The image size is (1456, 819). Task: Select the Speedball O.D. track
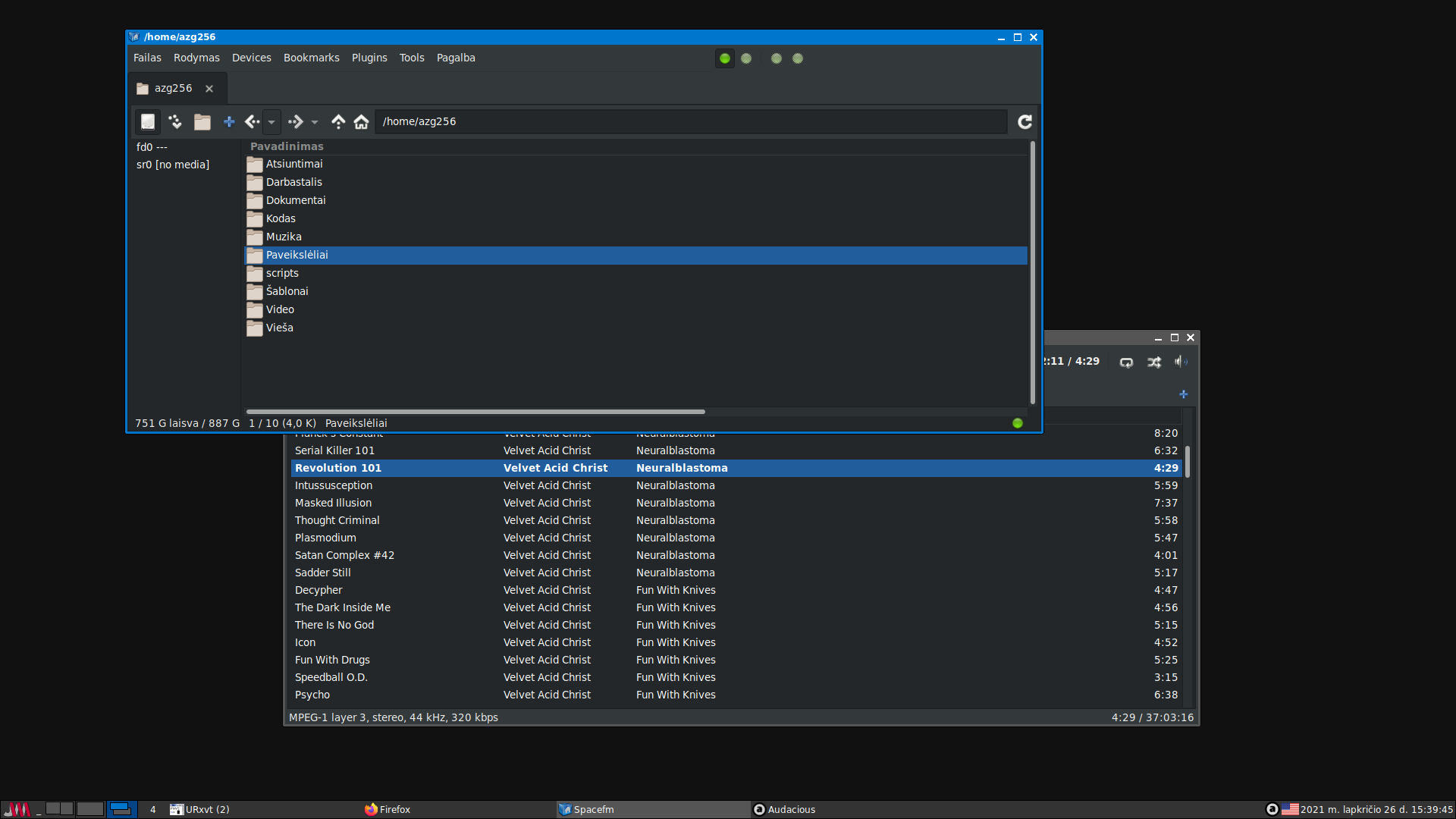(x=736, y=677)
